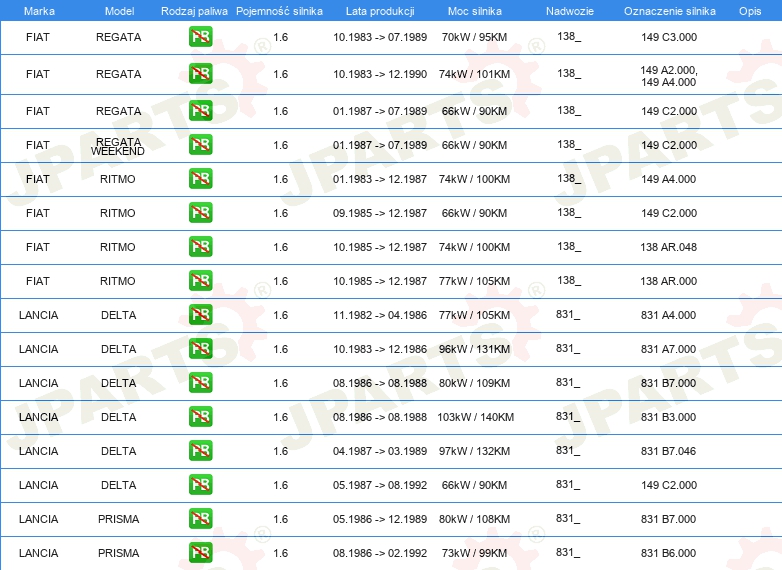The image size is (782, 570).
Task: Click the fuel icon in the PRISMA 831 B6.000 row
Action: 200,553
